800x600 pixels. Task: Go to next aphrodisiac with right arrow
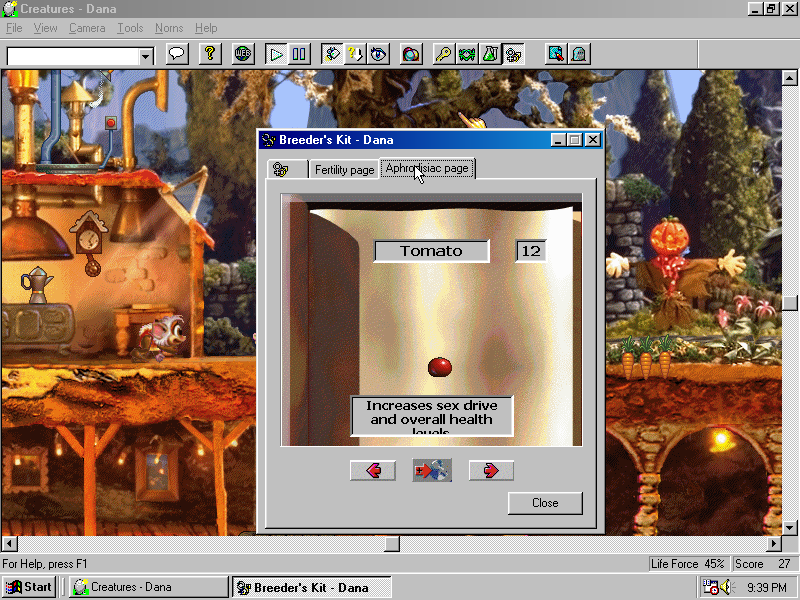coord(491,470)
